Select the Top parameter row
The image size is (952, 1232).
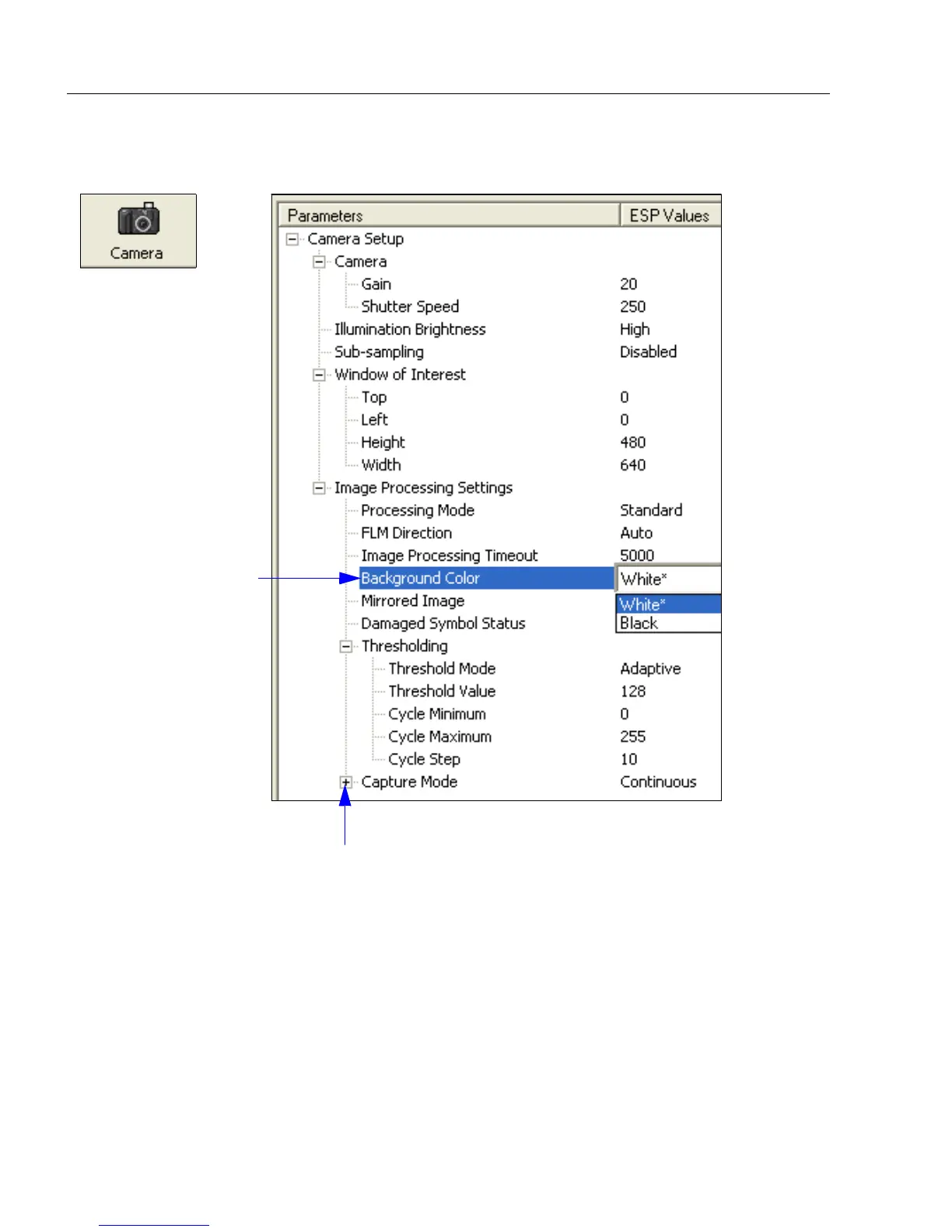click(374, 397)
